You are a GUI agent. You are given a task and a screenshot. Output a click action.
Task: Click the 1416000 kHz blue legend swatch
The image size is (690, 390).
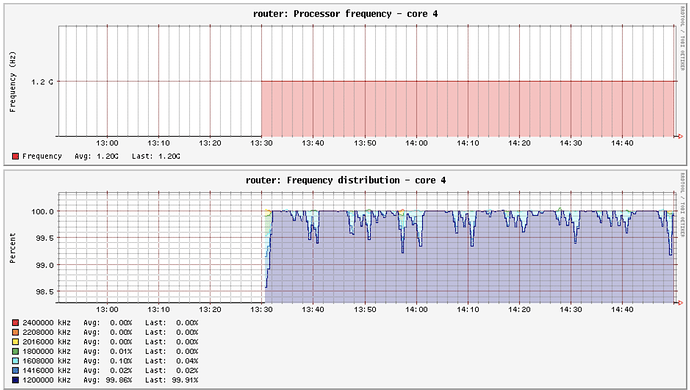(15, 371)
